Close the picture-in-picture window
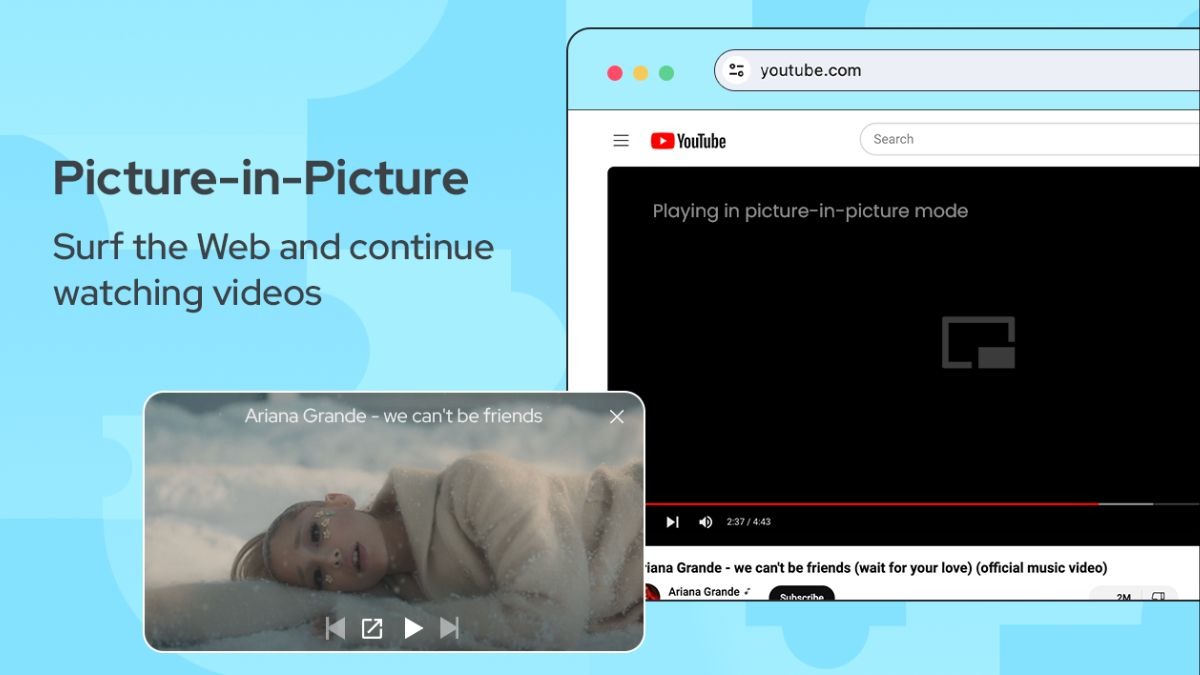This screenshot has width=1200, height=675. pos(617,417)
